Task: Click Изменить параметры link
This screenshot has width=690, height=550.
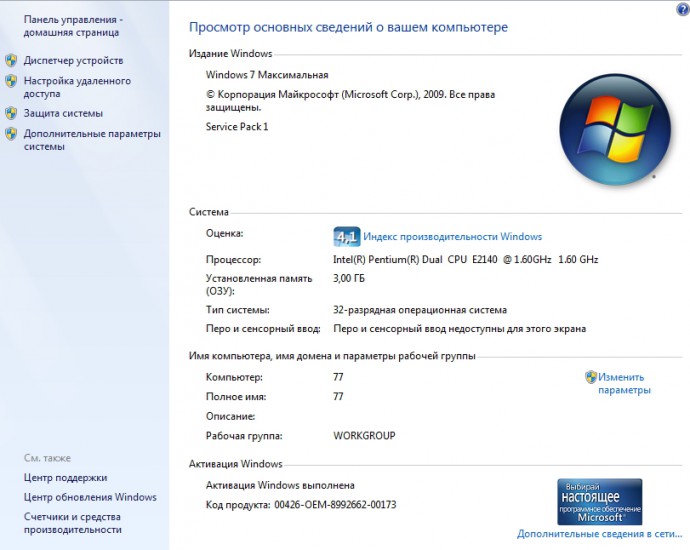Action: [x=624, y=384]
